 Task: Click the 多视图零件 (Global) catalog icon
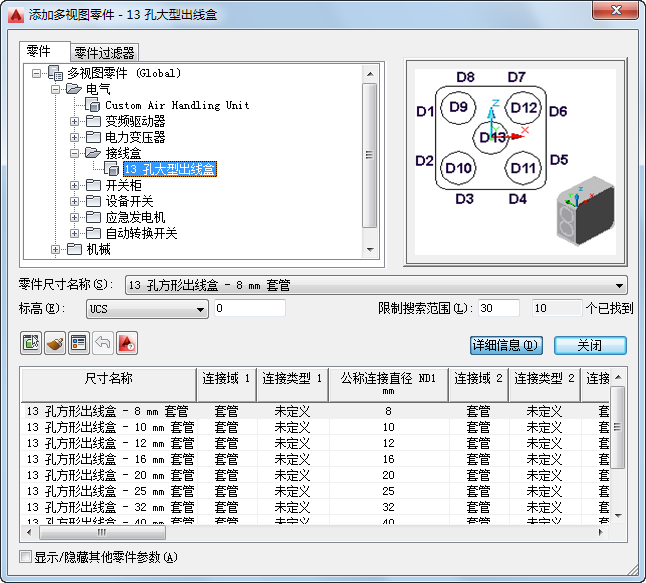[55, 73]
